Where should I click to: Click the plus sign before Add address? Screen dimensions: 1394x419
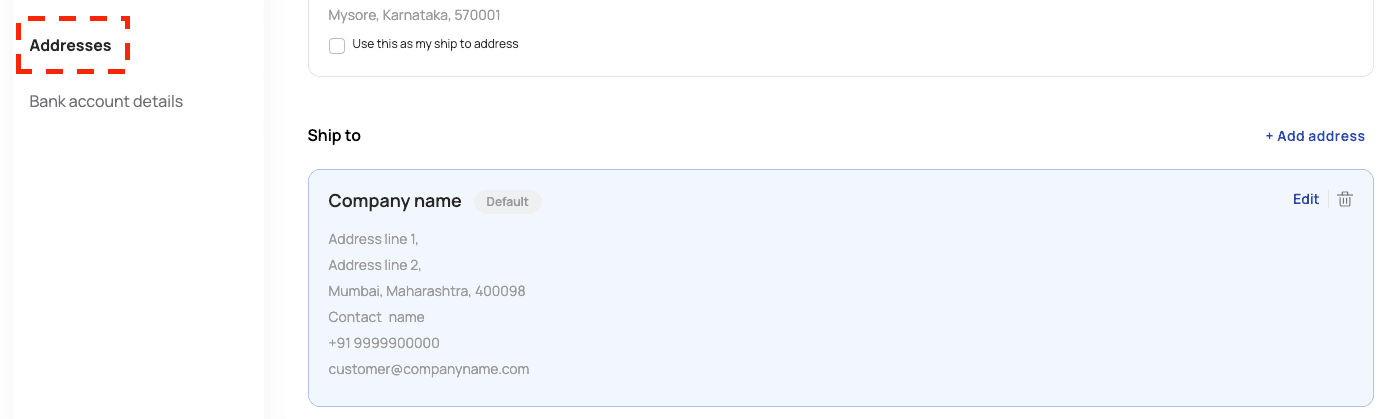coord(1269,136)
